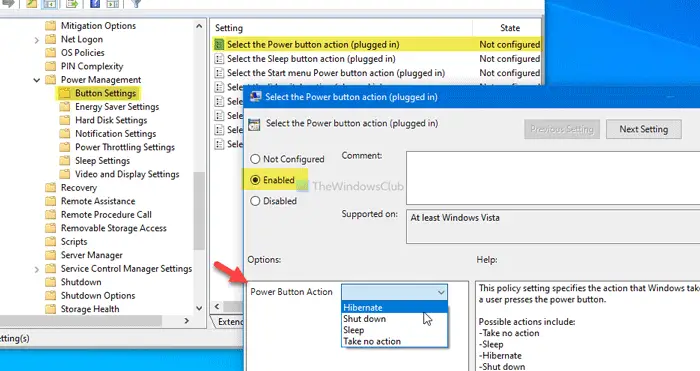The height and width of the screenshot is (371, 700).
Task: Select Shutdown Options in the tree
Action: (98, 296)
